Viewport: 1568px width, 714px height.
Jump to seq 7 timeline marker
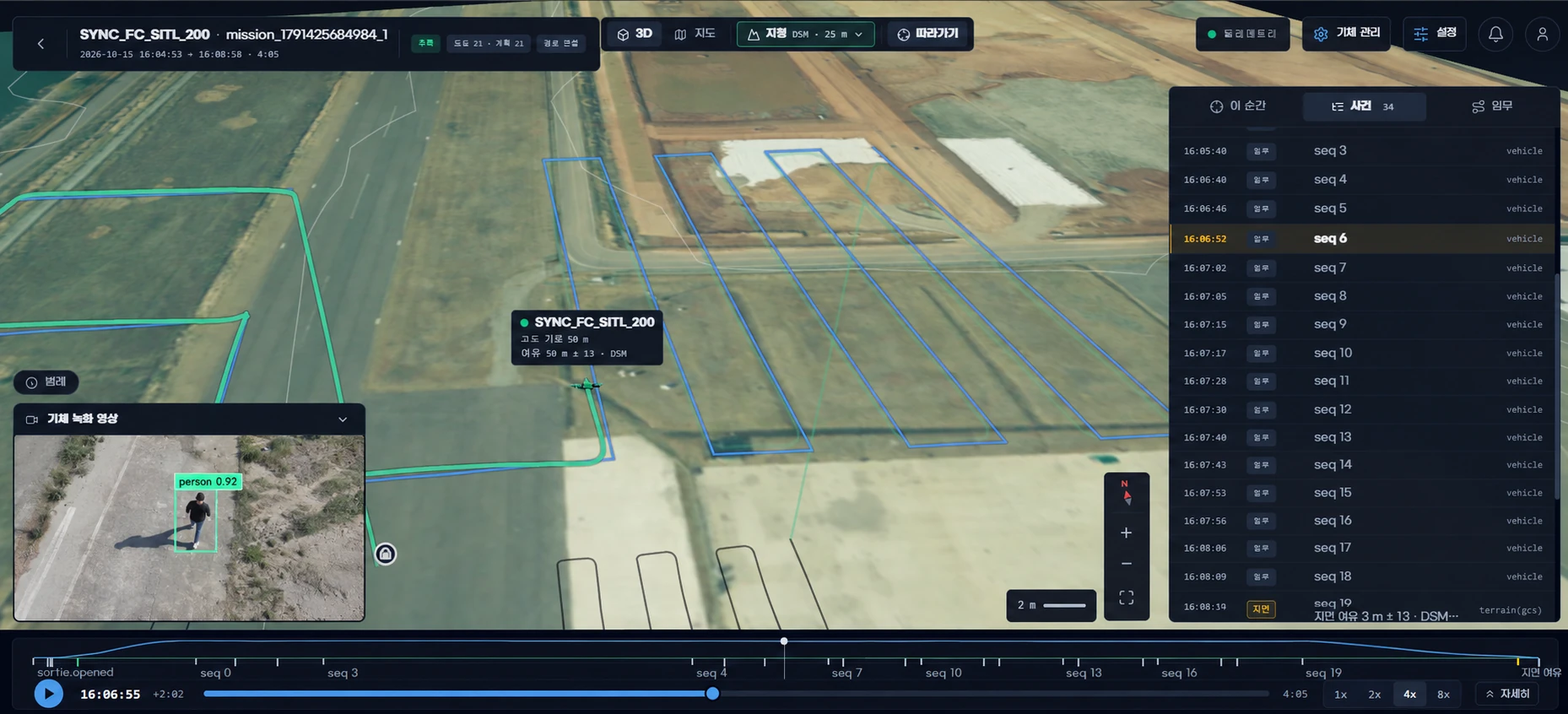click(x=846, y=673)
